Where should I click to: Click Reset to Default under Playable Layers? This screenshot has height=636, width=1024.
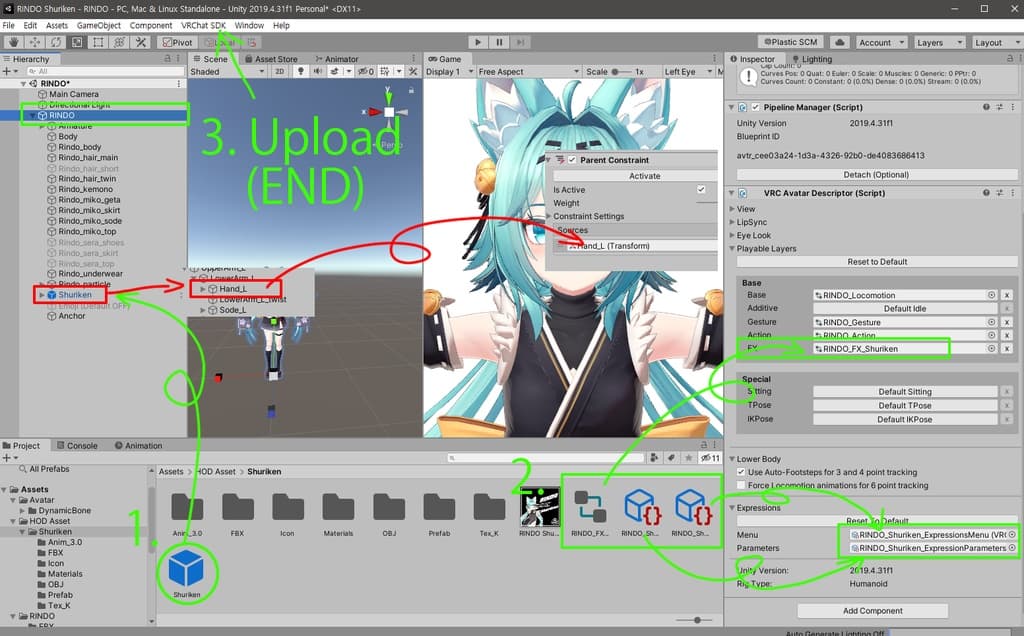[x=876, y=261]
